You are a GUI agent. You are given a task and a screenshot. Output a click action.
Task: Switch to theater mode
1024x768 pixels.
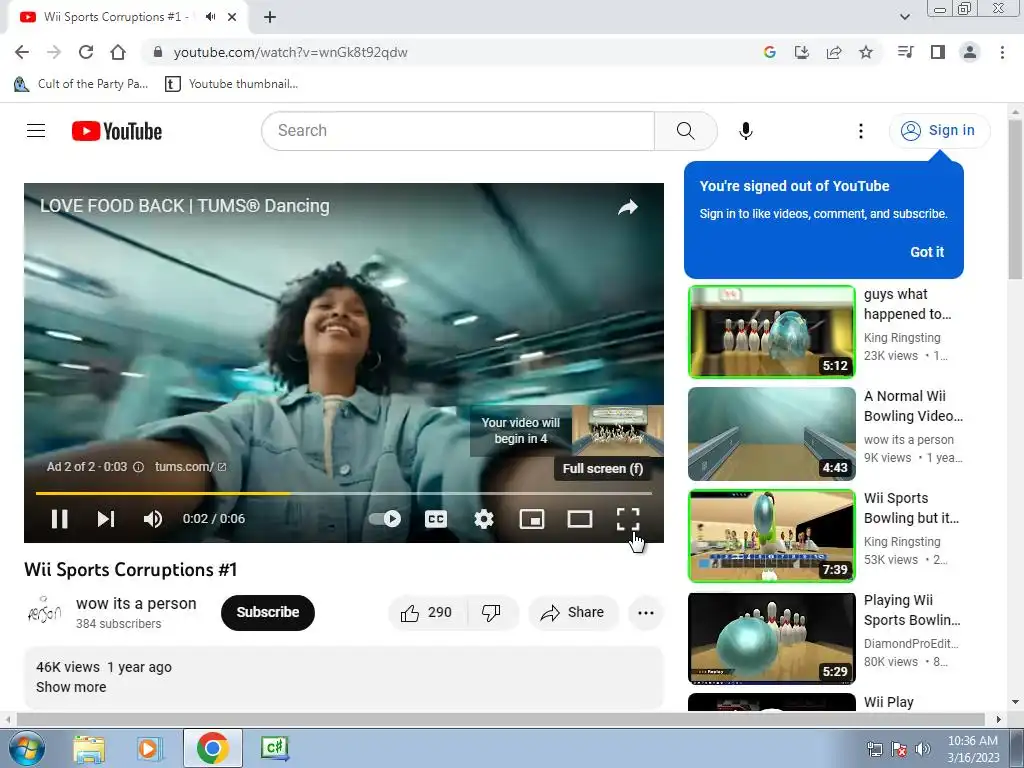579,519
